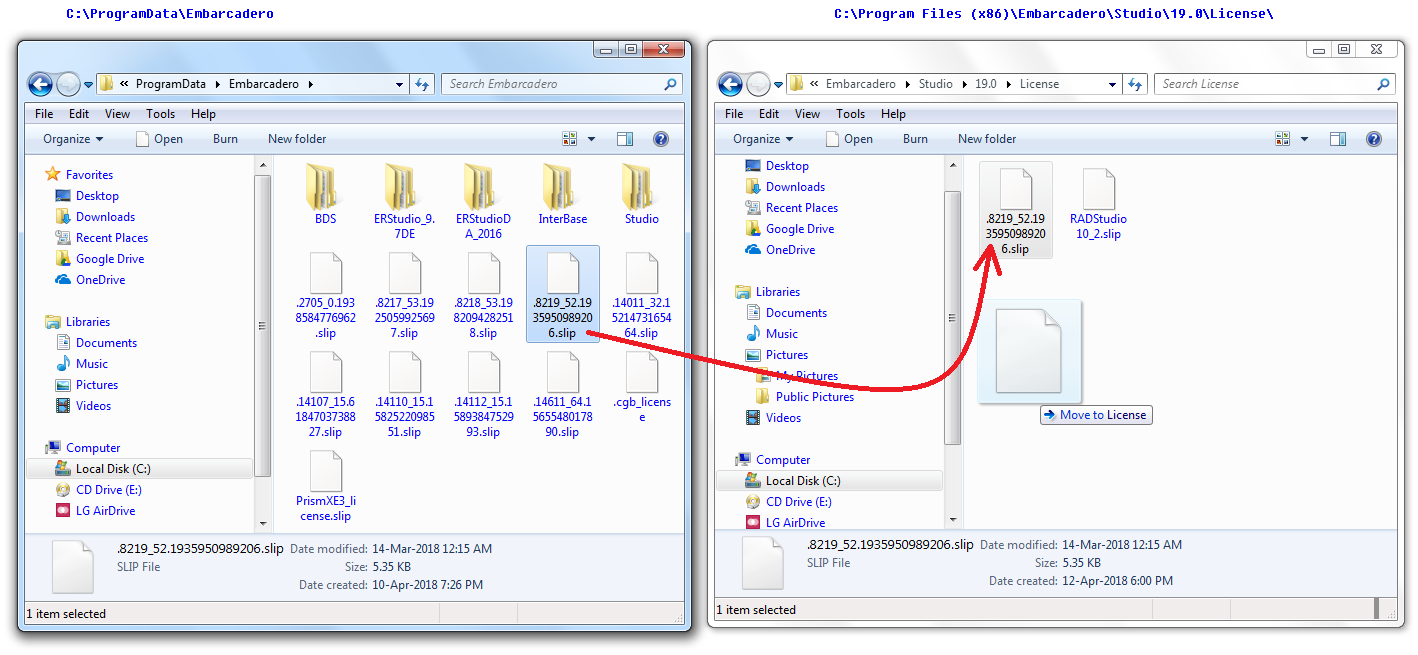Select .8218_53.1982094282518.slip file
This screenshot has width=1418, height=655.
(x=483, y=295)
